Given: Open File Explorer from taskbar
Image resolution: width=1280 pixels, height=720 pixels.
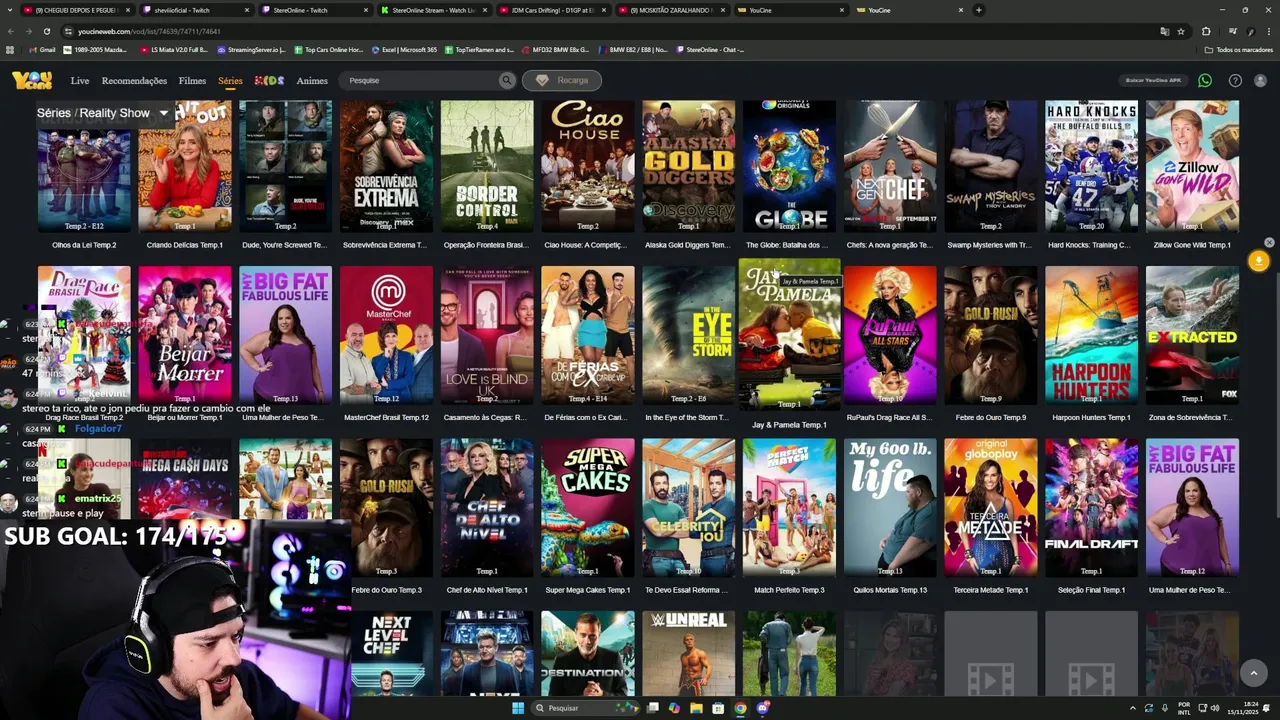Looking at the screenshot, I should 696,708.
